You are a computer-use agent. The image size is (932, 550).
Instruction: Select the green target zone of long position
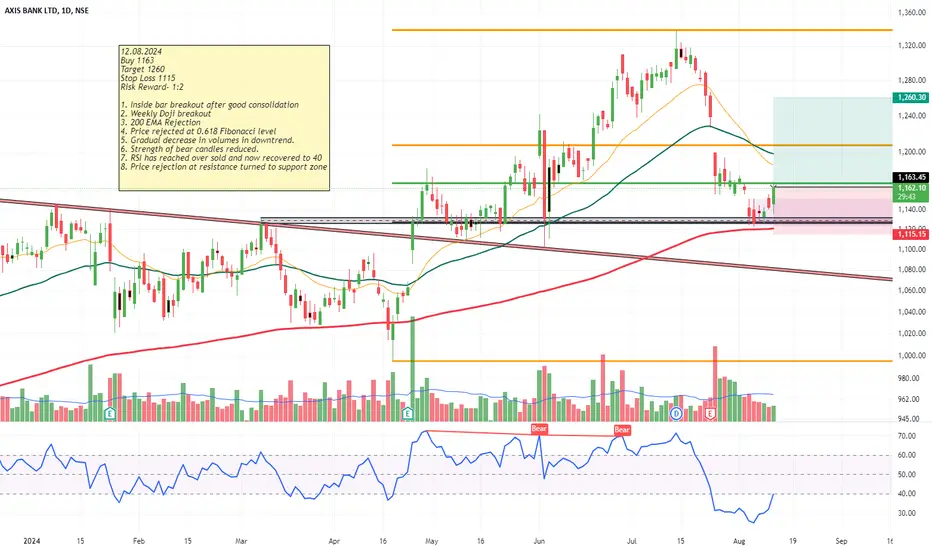pyautogui.click(x=833, y=142)
